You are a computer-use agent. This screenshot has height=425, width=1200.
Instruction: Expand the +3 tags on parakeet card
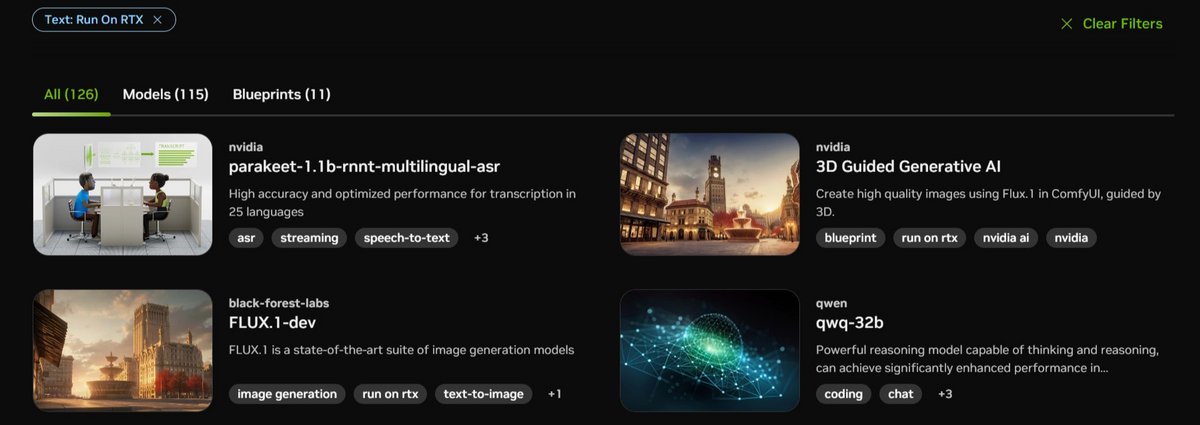tap(481, 238)
